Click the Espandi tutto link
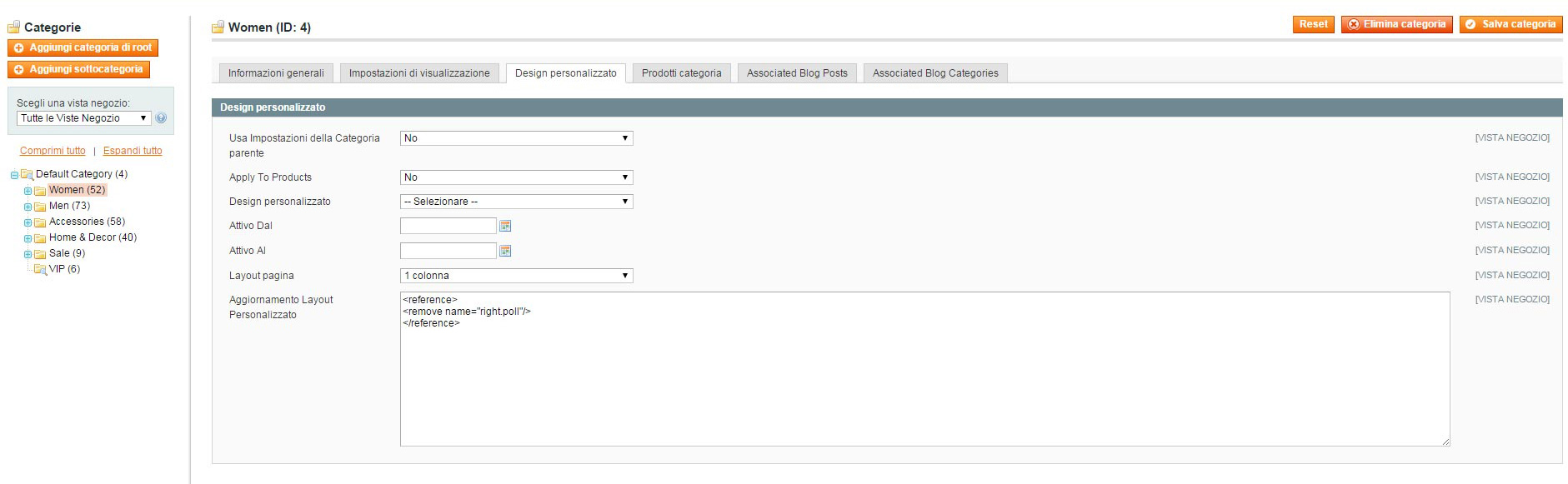Viewport: 1568px width, 484px height. coord(133,151)
